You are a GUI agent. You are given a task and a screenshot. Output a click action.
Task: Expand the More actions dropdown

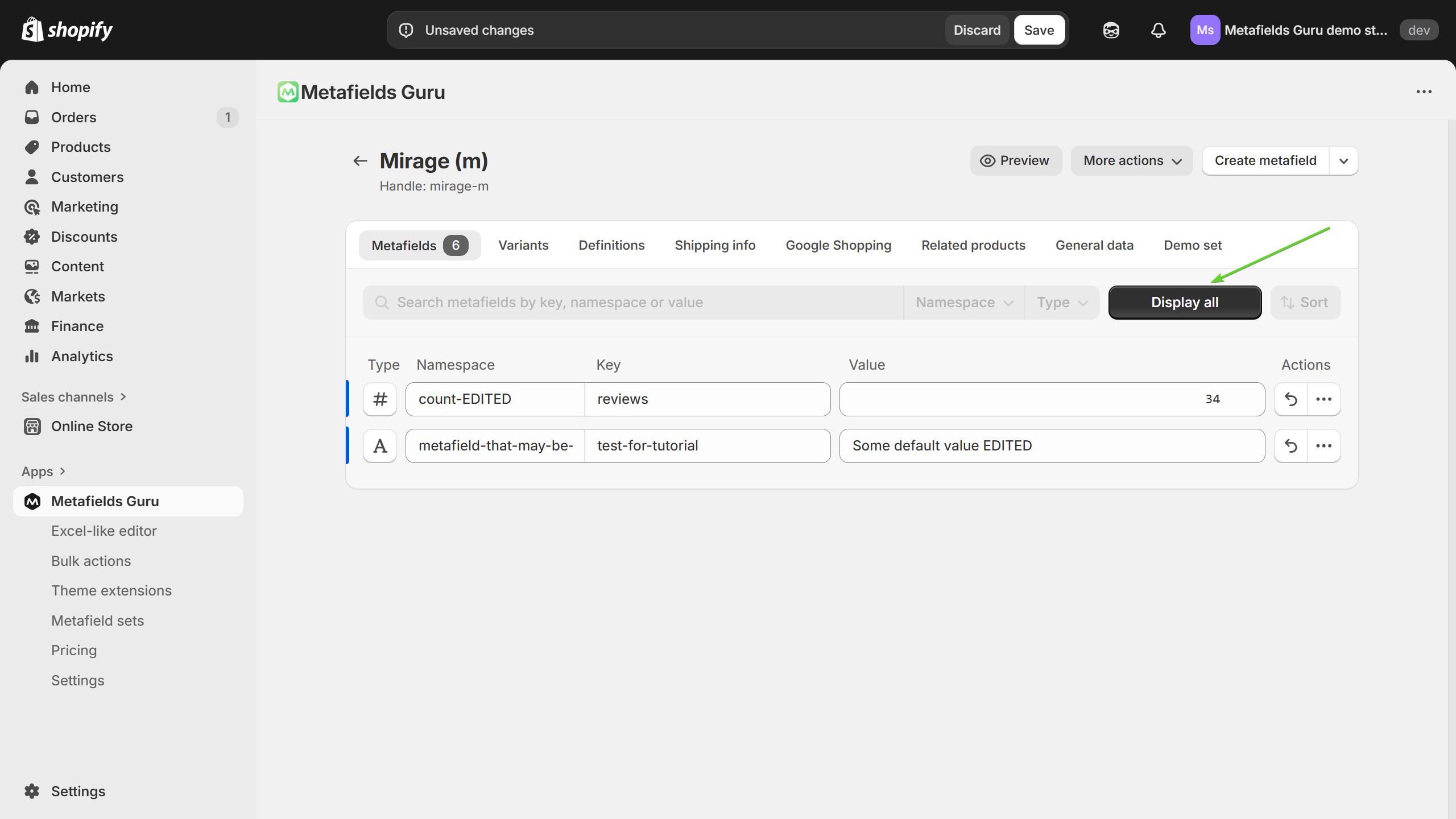[x=1132, y=161]
